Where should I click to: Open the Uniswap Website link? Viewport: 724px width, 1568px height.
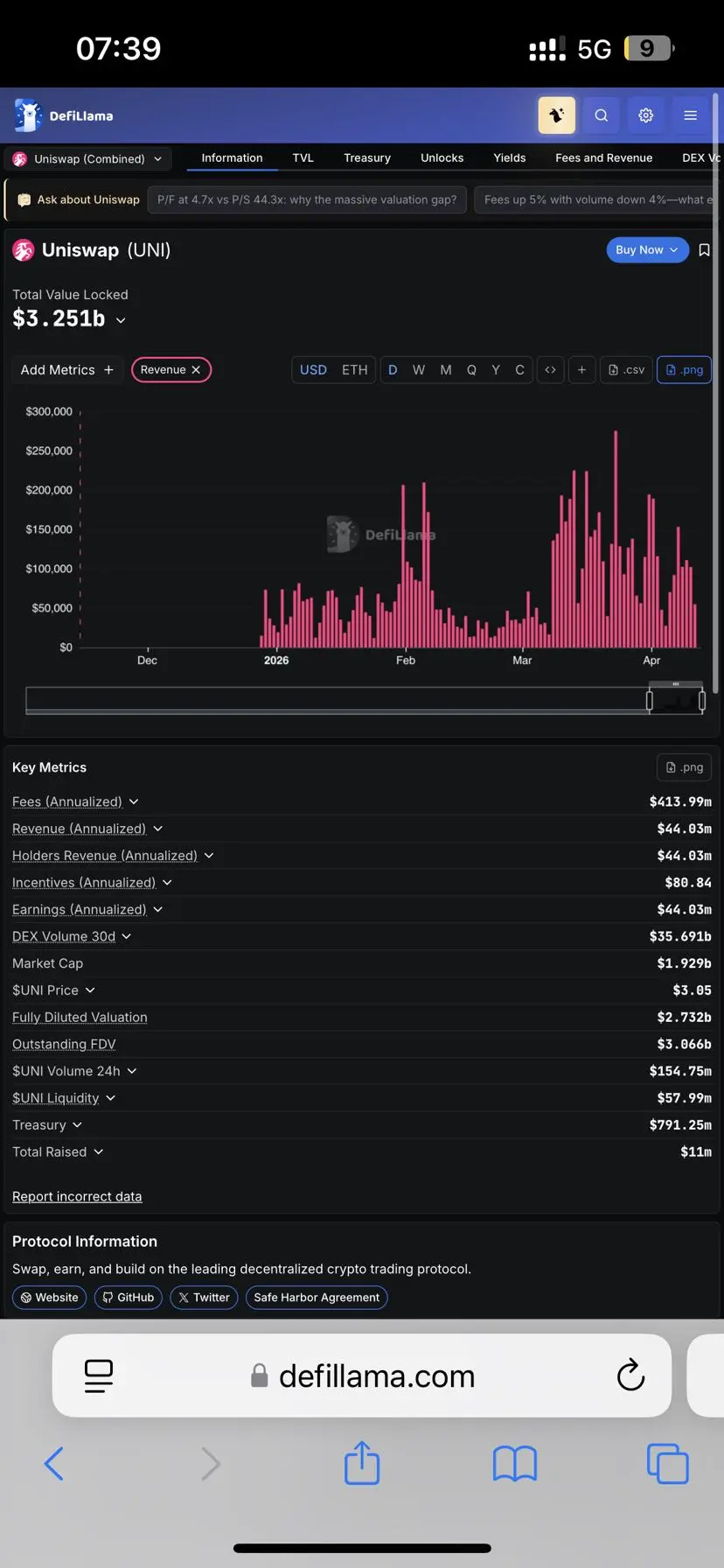49,1298
